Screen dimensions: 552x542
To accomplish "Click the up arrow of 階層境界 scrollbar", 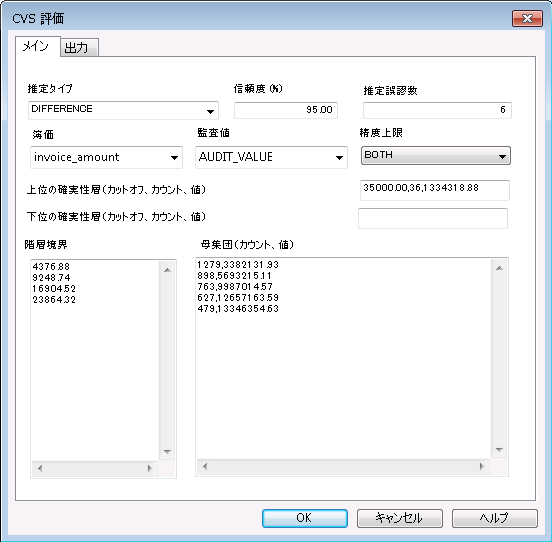I will pyautogui.click(x=167, y=270).
